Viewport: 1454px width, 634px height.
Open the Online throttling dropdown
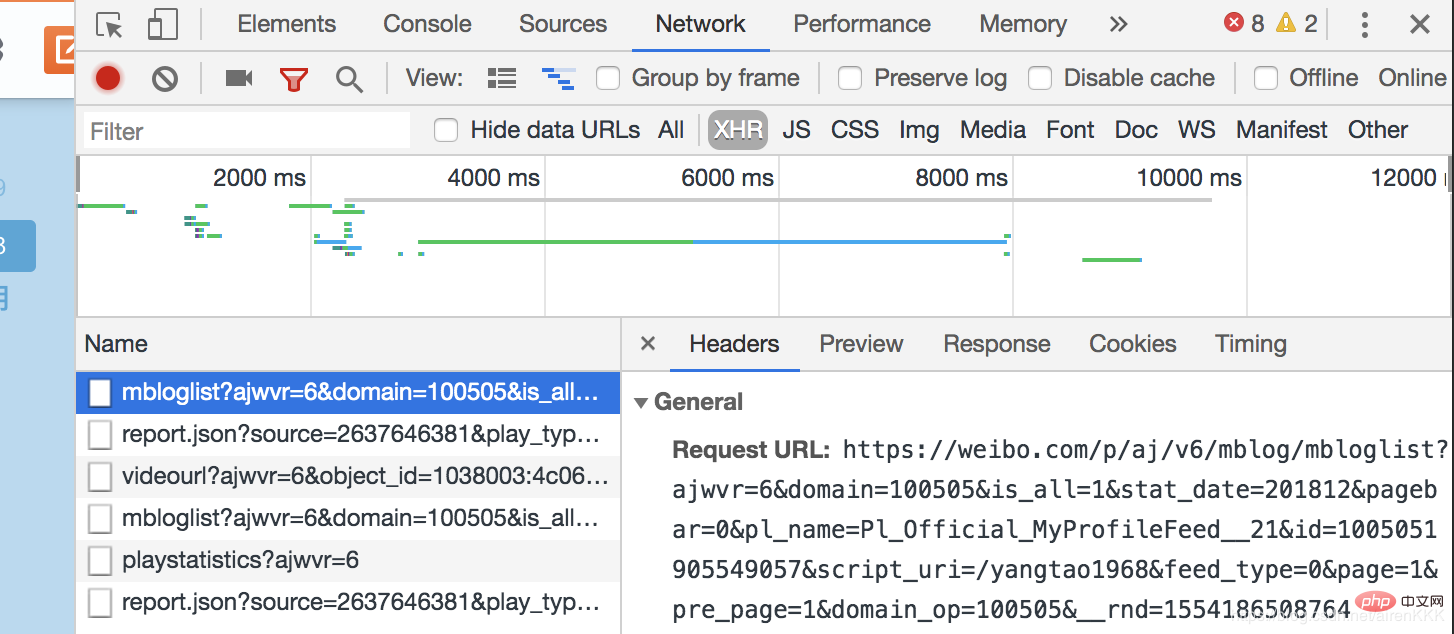pyautogui.click(x=1412, y=78)
